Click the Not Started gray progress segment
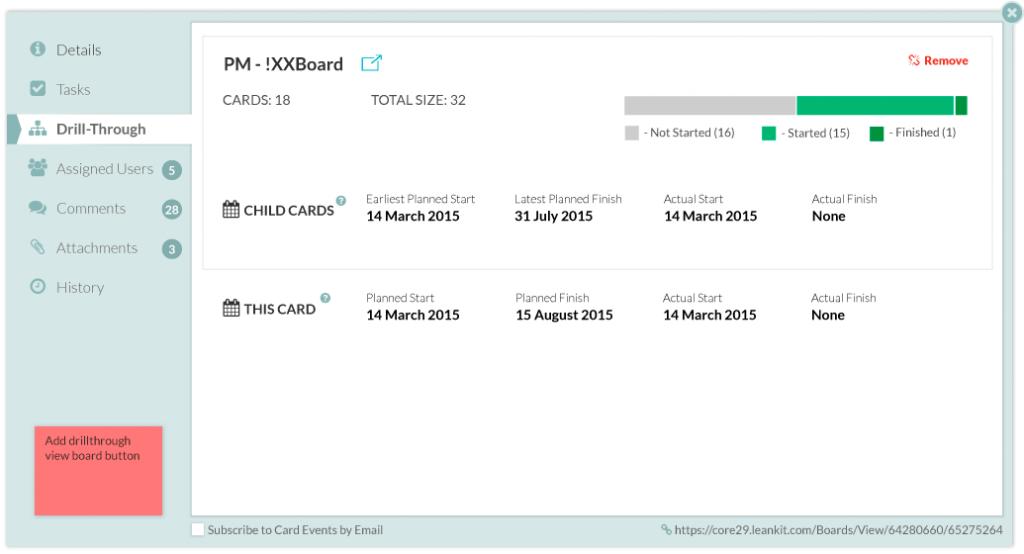1024x554 pixels. point(710,105)
